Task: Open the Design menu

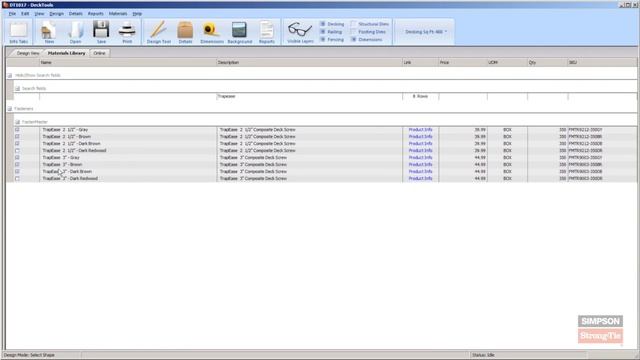Action: (56, 13)
